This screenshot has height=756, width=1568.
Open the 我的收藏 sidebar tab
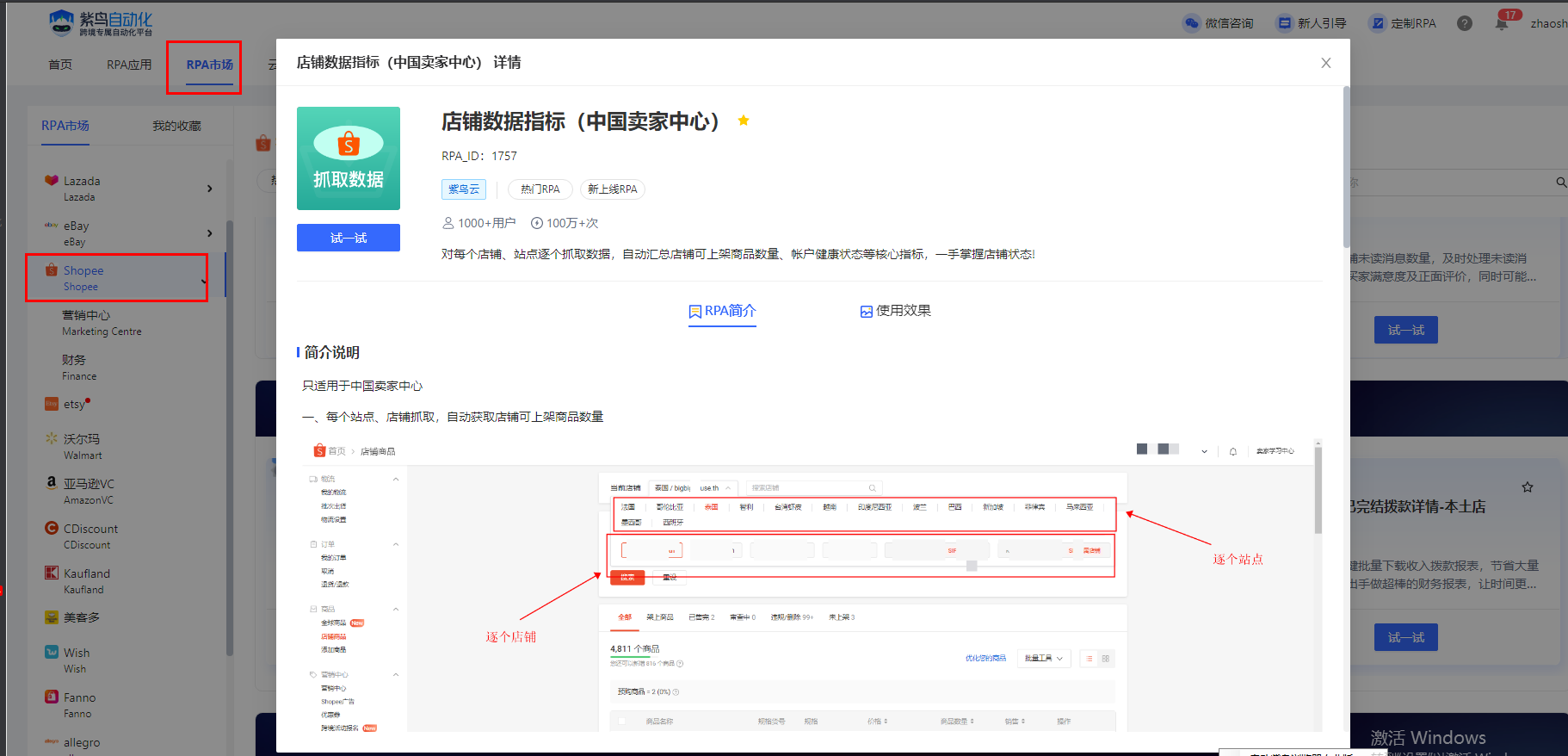(x=176, y=126)
